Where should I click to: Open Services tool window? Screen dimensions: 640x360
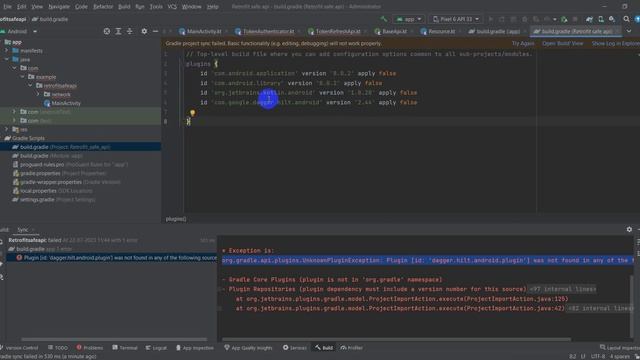pos(294,348)
